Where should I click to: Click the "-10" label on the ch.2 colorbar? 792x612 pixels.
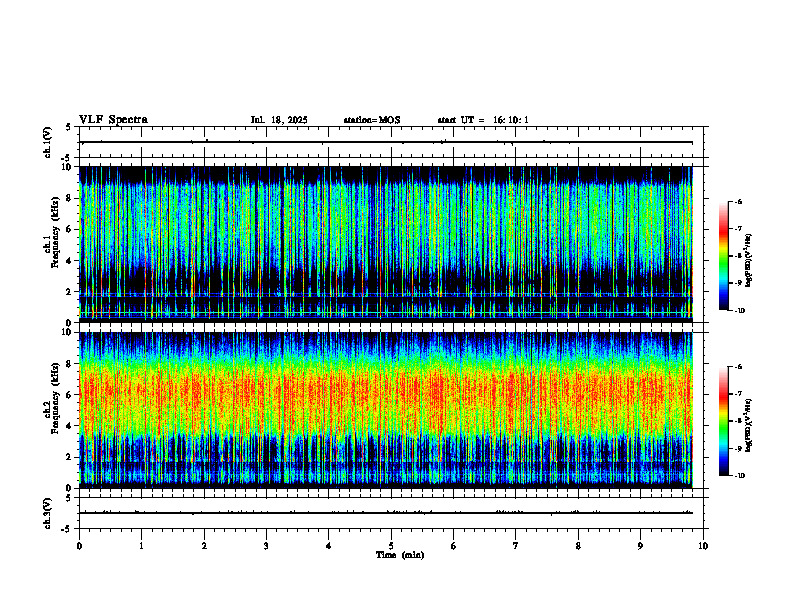(x=739, y=476)
